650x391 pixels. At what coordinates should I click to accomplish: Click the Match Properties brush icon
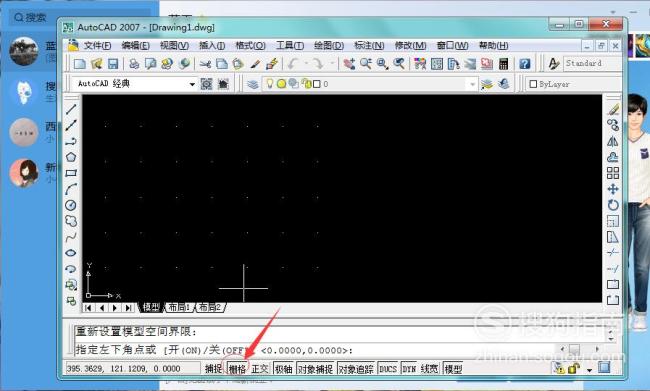point(255,64)
